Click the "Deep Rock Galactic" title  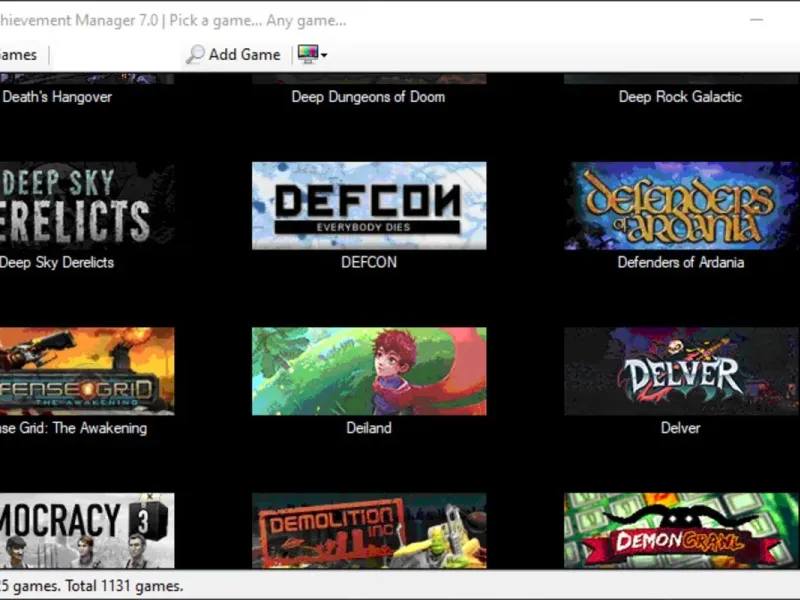[680, 97]
